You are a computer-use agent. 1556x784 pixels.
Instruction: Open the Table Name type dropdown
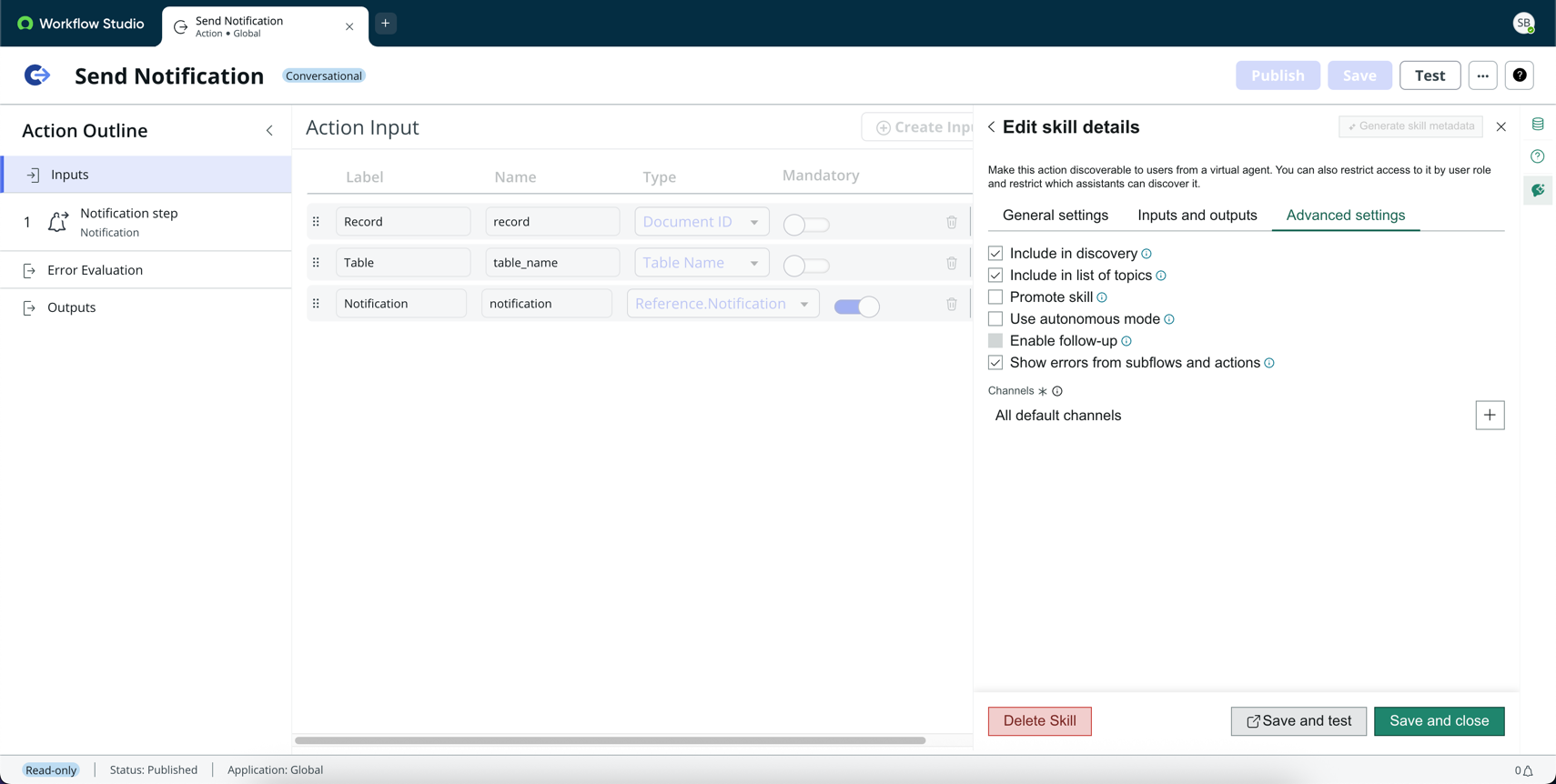[702, 263]
